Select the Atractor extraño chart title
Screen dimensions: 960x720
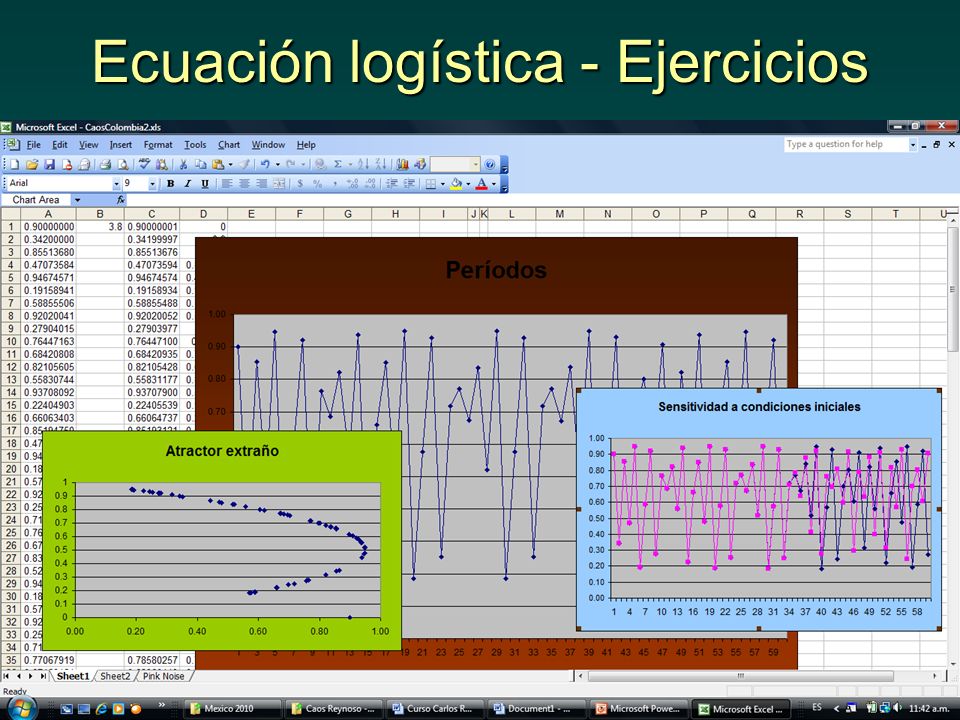[x=222, y=451]
